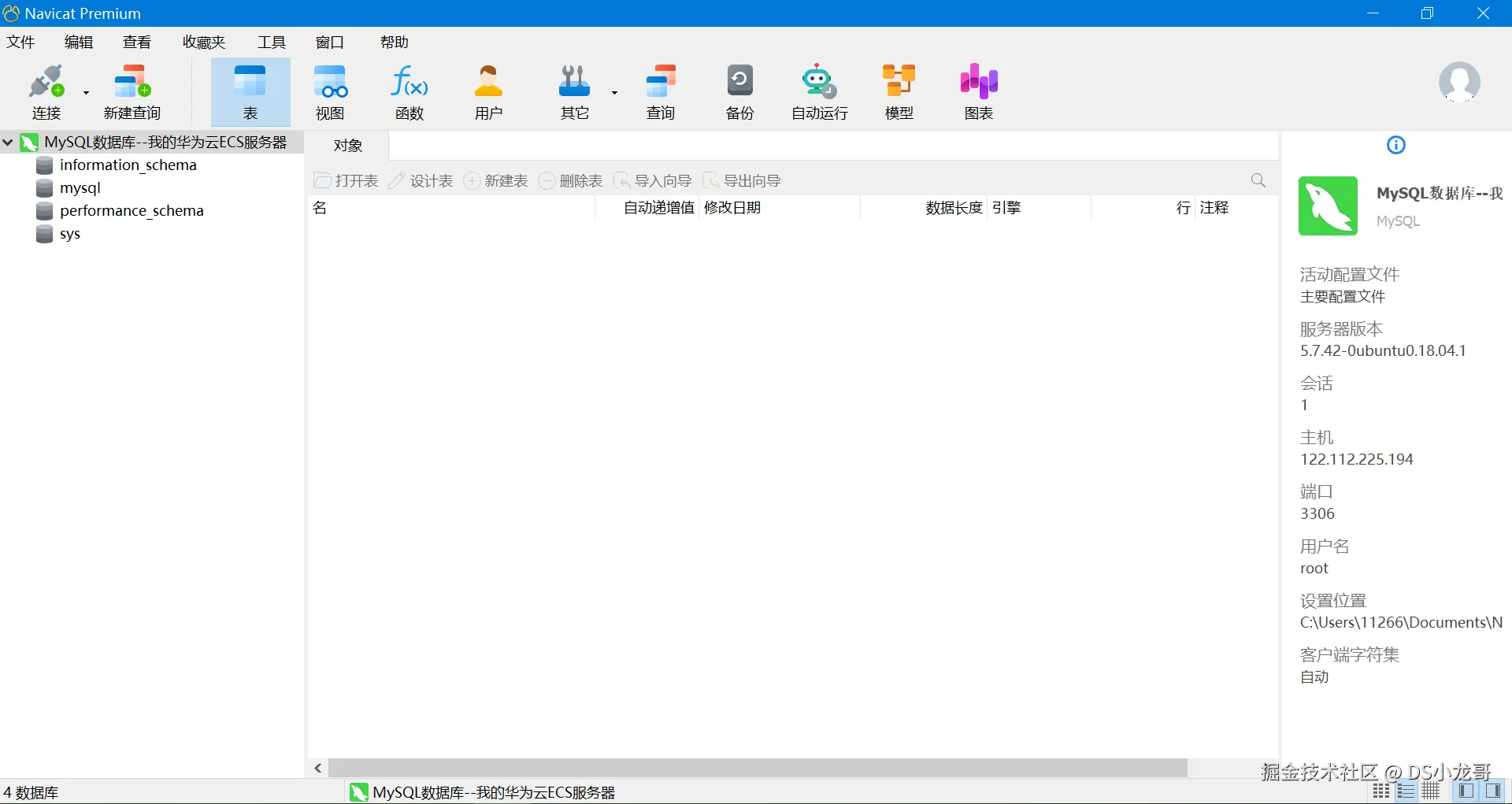
Task: Switch to icon grid view in status bar
Action: tap(1381, 791)
